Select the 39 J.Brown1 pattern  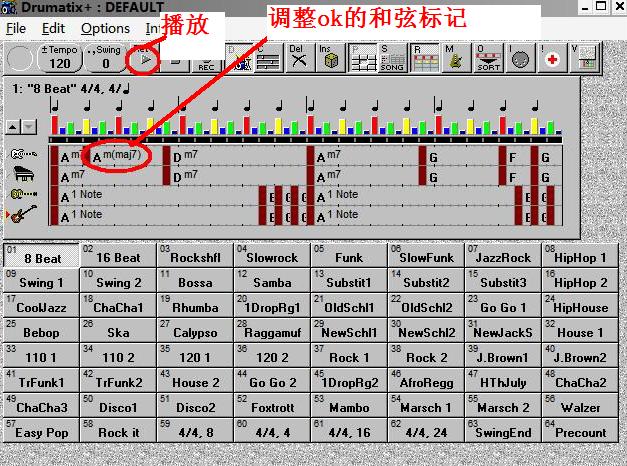tap(503, 355)
